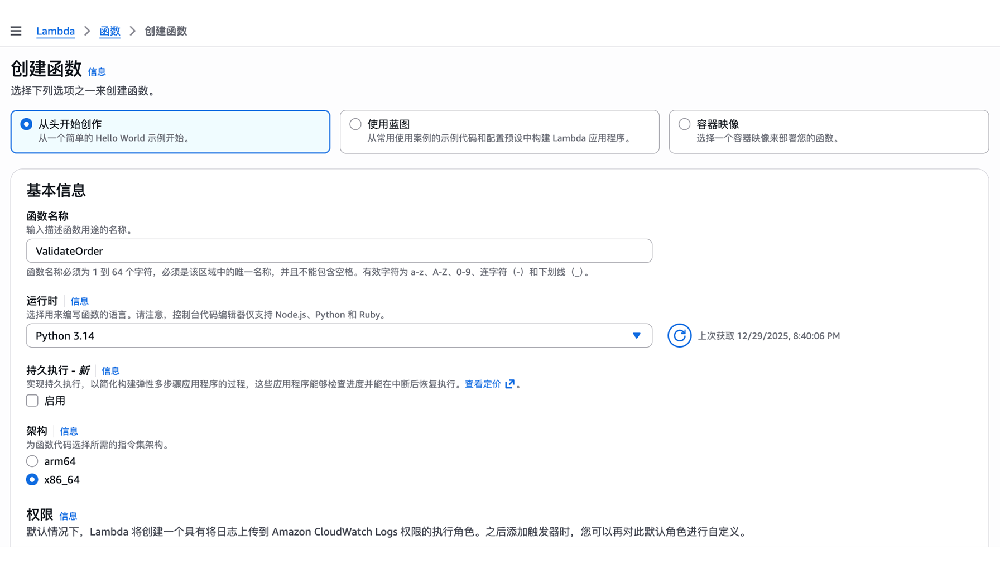This screenshot has height=562, width=1000.
Task: Open 信息 link next to 创建函数 heading
Action: tap(97, 72)
